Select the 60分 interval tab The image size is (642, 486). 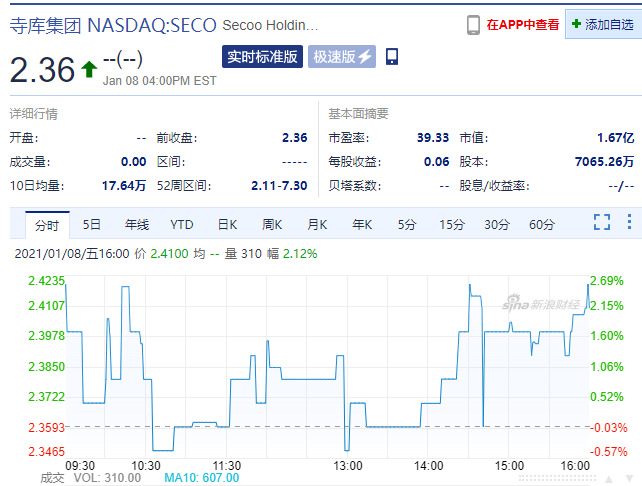[542, 225]
